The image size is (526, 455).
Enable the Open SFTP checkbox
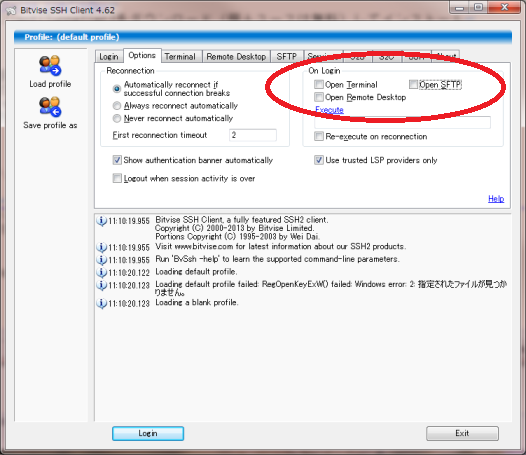[413, 84]
